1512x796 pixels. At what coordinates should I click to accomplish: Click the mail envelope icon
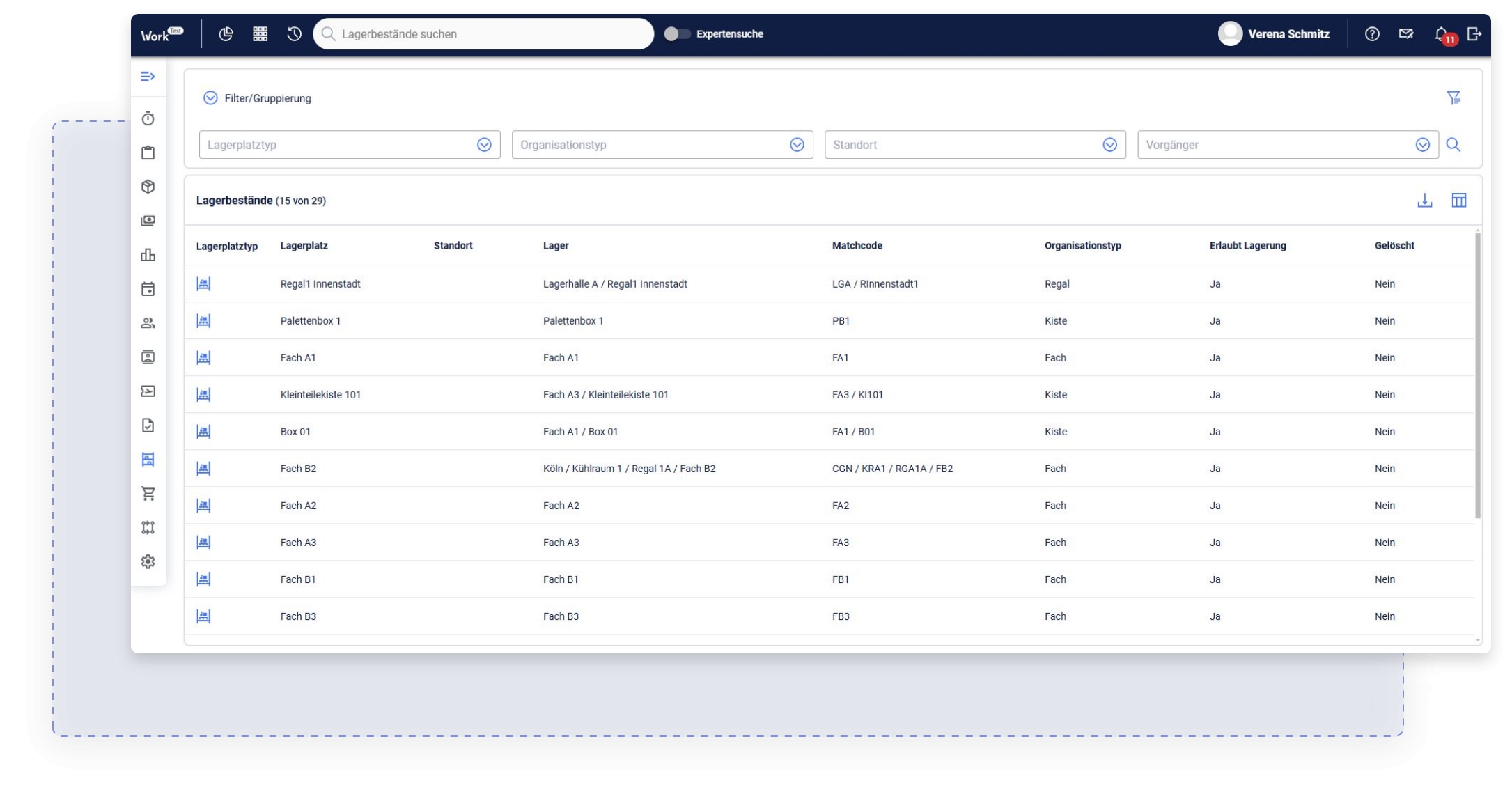(x=1406, y=33)
